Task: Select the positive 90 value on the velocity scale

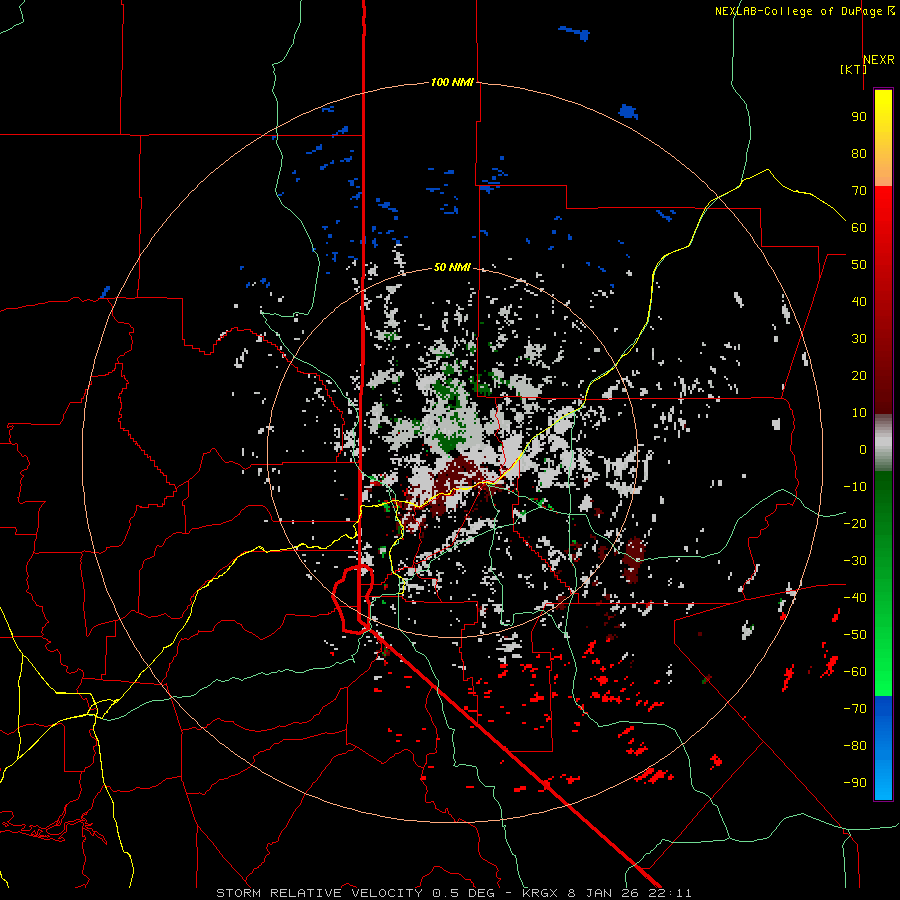Action: pos(859,117)
